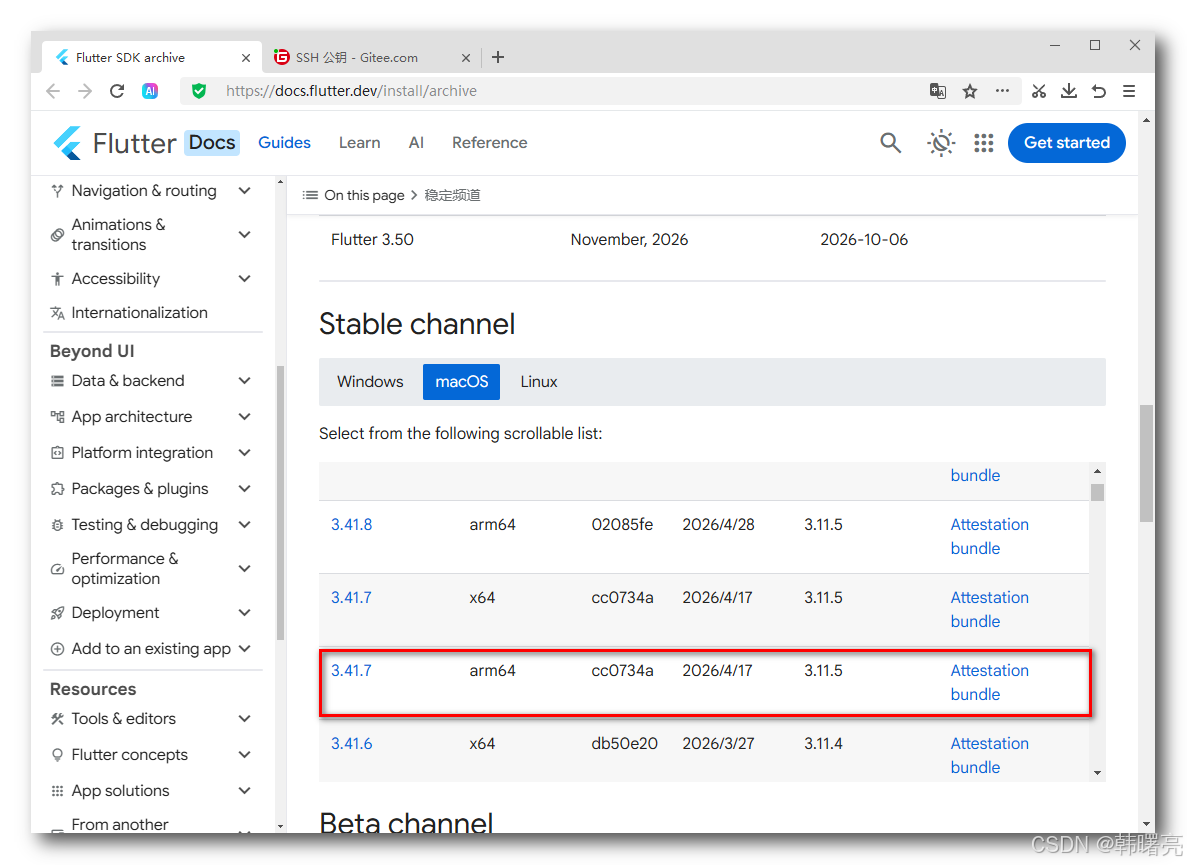Expand Packages & plugins chevron
This screenshot has height=865, width=1187.
(x=245, y=489)
